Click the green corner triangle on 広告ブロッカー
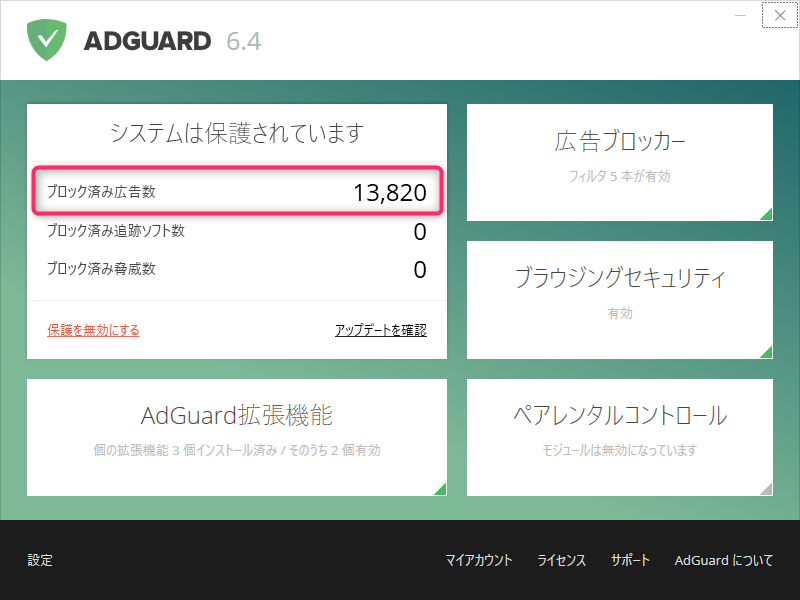This screenshot has height=600, width=800. [766, 213]
